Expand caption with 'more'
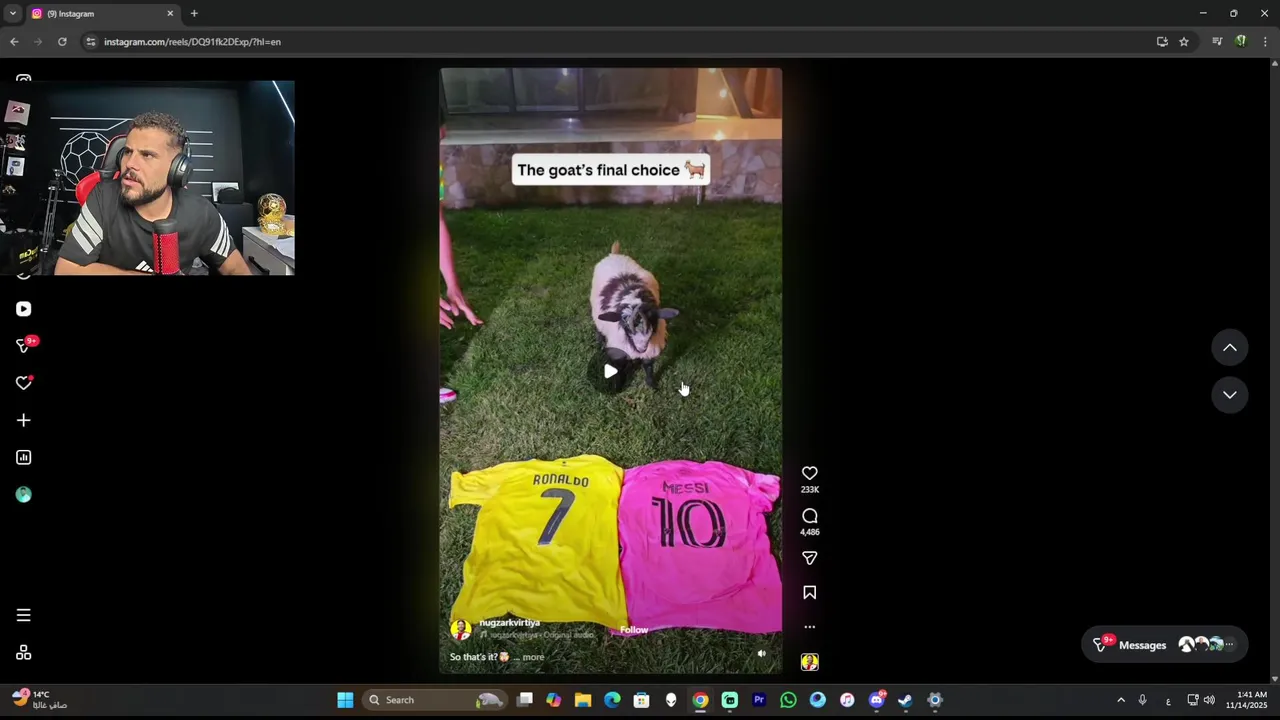The height and width of the screenshot is (720, 1280). point(533,657)
